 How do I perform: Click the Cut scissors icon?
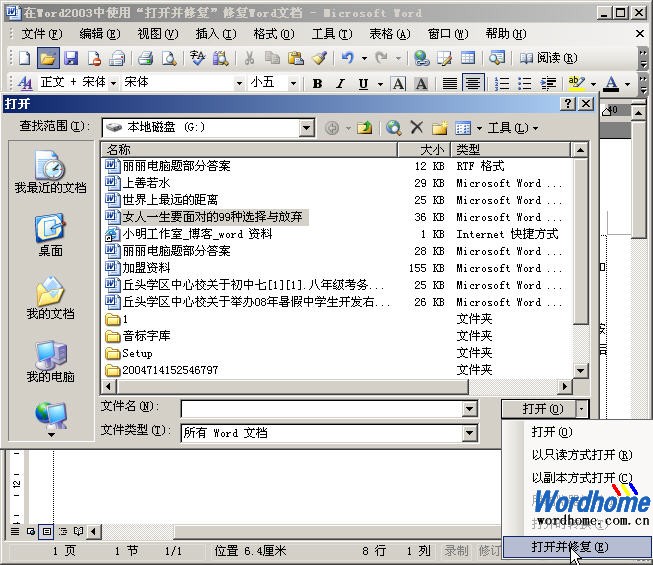(249, 58)
